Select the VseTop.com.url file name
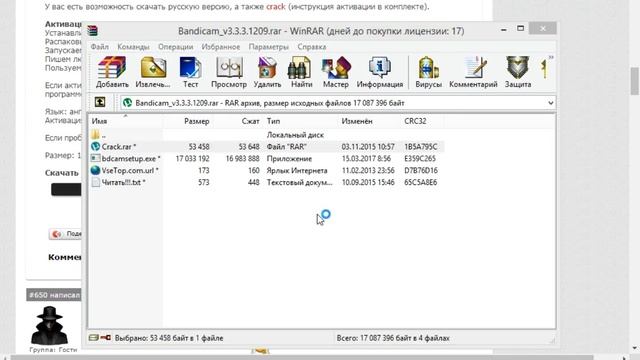640x360 pixels. (x=130, y=170)
